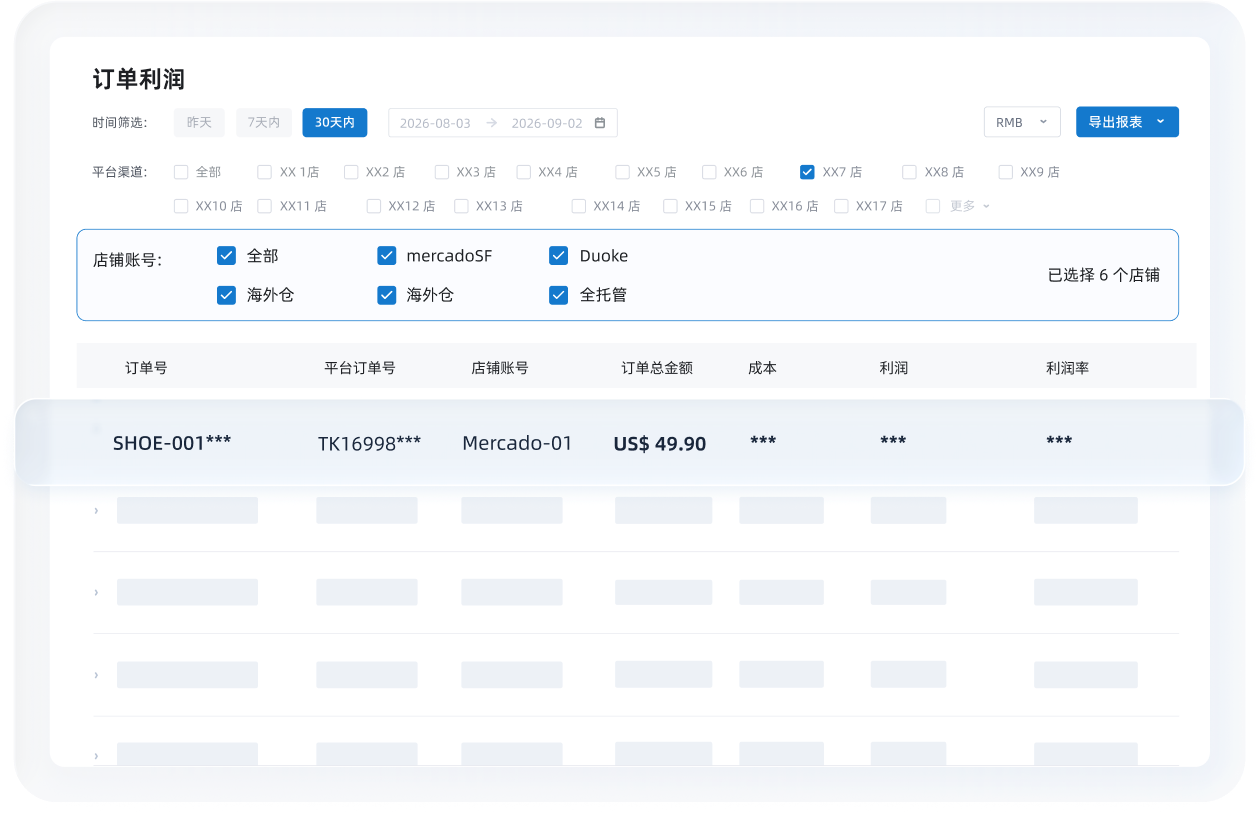Check the XX6 店 checkbox
Screen dimensions: 1259x814
(x=709, y=172)
